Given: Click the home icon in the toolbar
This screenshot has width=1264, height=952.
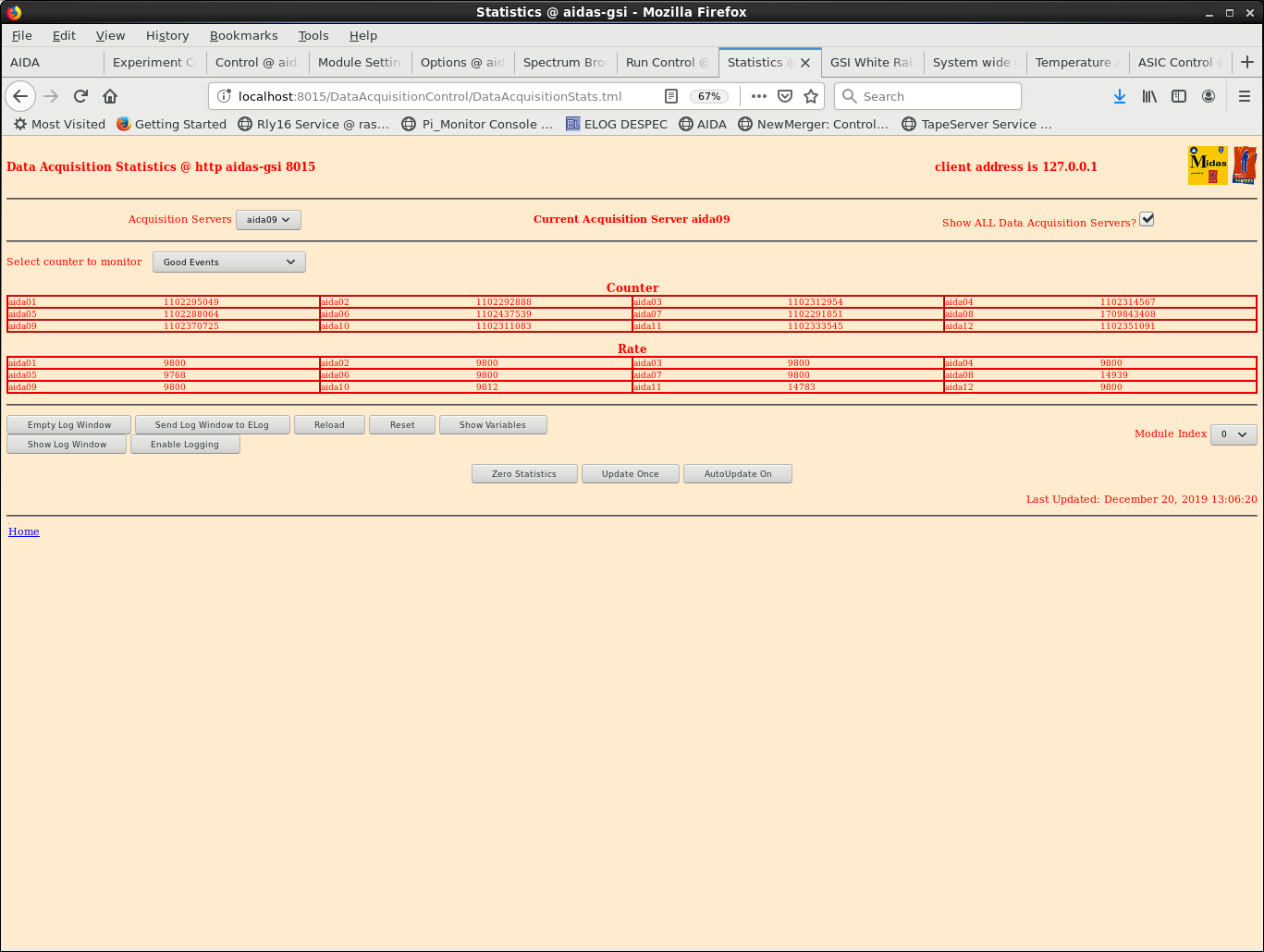Looking at the screenshot, I should 110,96.
